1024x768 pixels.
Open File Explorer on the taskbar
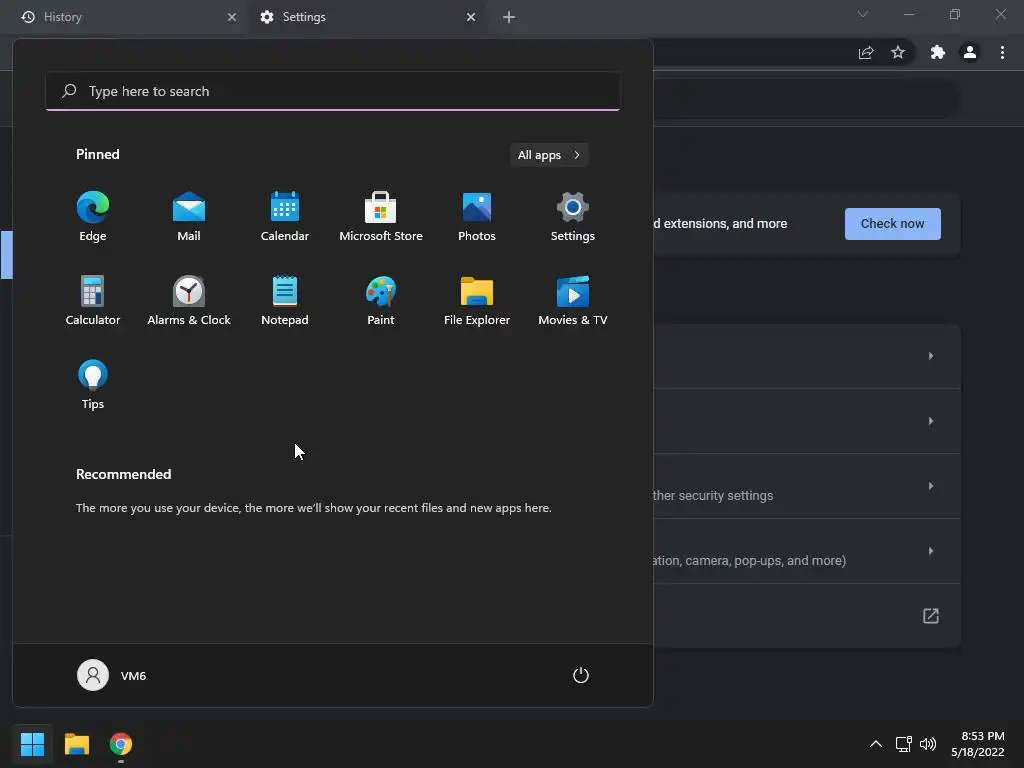point(76,744)
